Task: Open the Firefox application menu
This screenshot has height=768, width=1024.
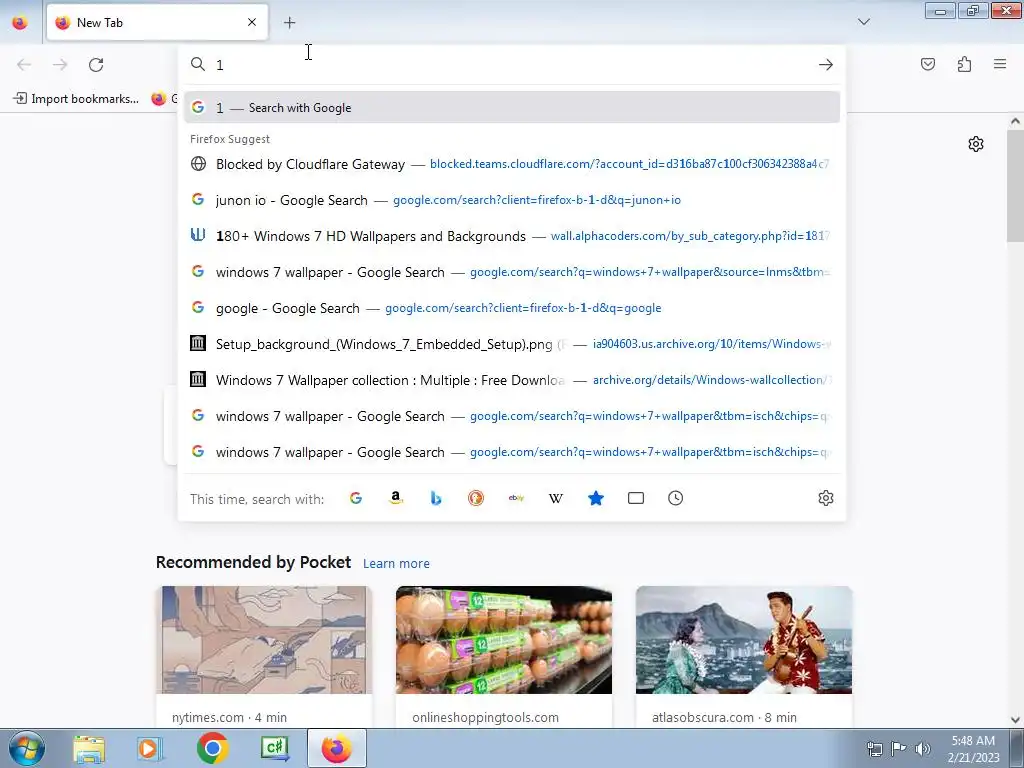Action: [x=1000, y=64]
